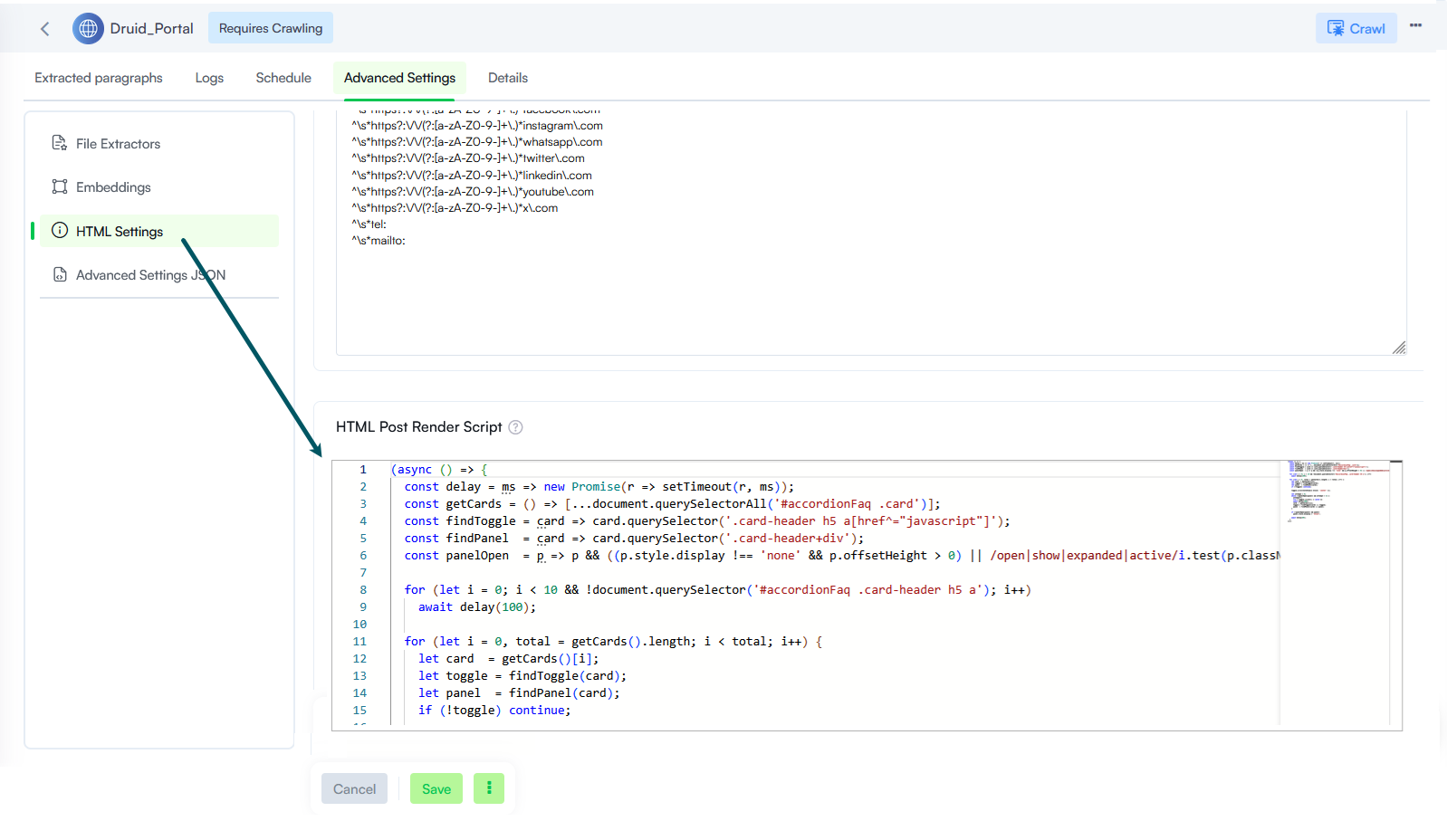This screenshot has height=840, width=1447.
Task: Click line number 10 in the gutter
Action: 359,624
